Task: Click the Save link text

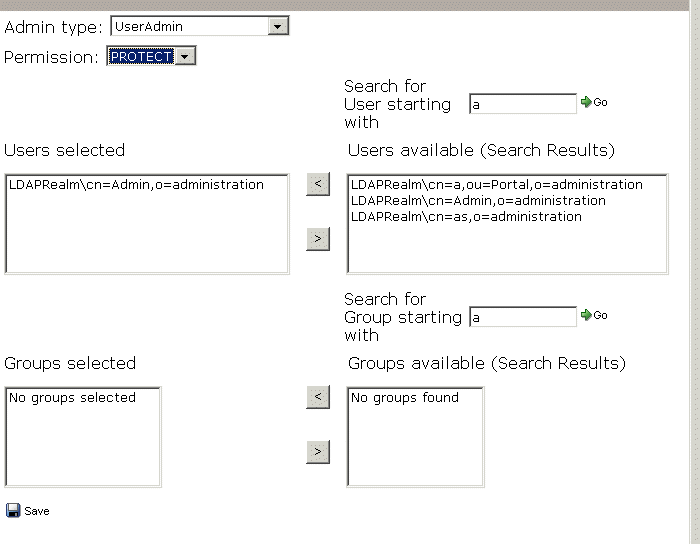Action: (37, 511)
